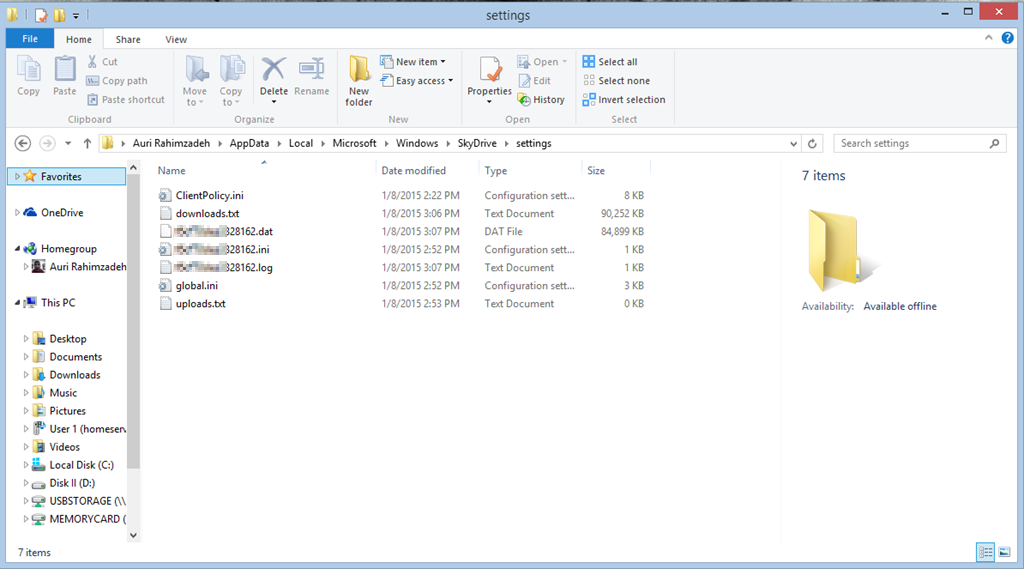This screenshot has height=569, width=1024.
Task: Switch to large icons view in status bar
Action: point(1004,552)
